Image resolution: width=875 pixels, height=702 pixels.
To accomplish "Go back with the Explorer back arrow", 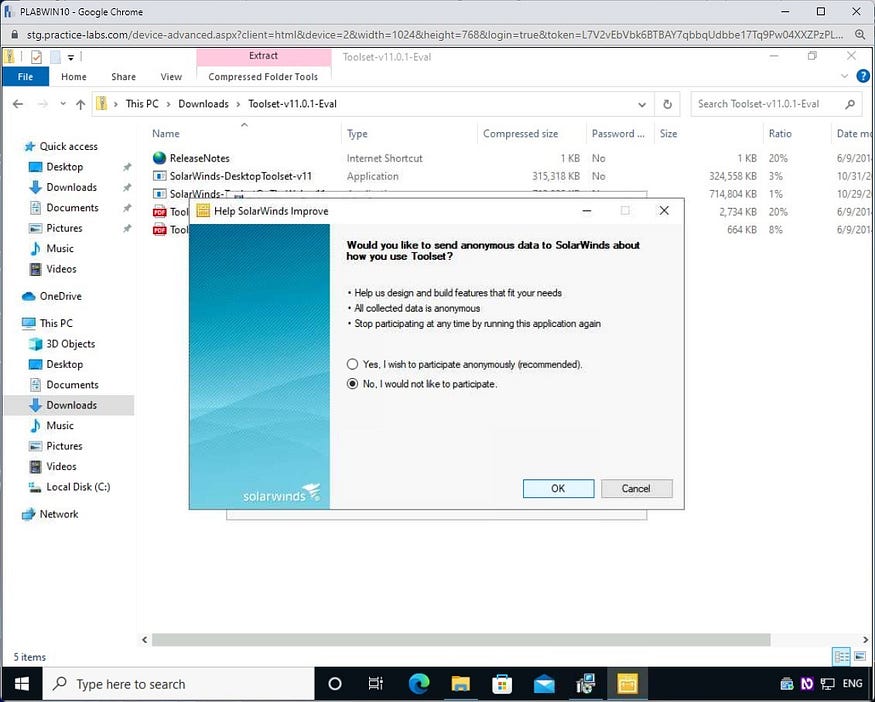I will 18,104.
